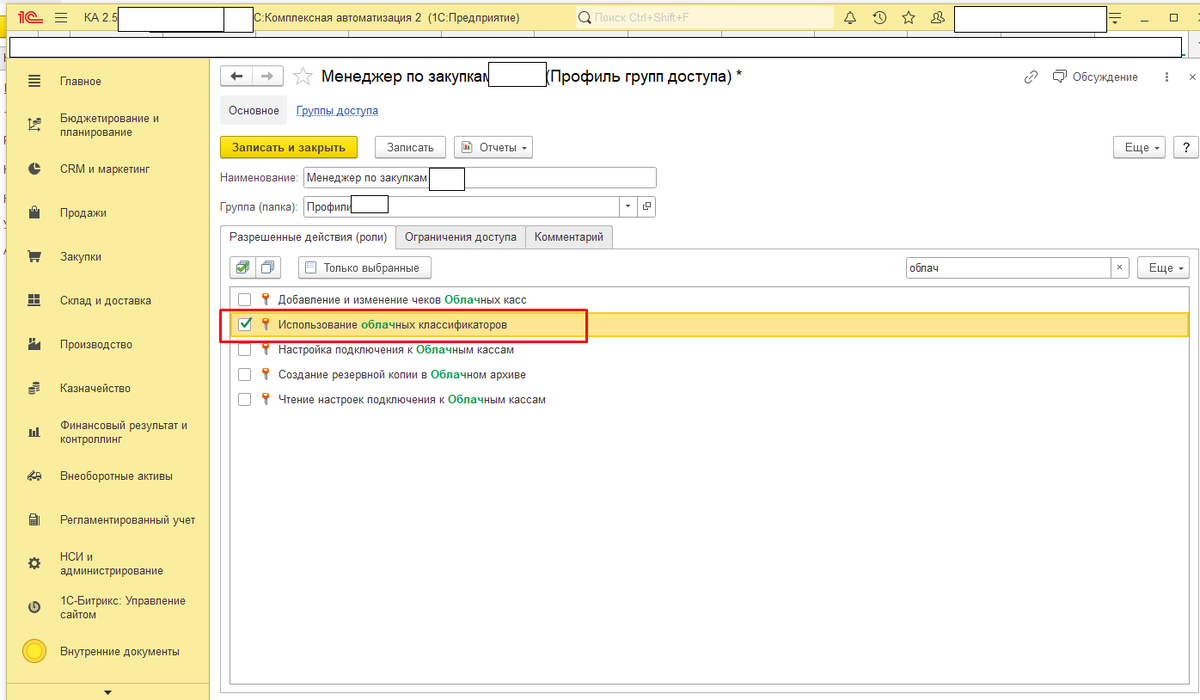Open Группы доступа link
Viewport: 1200px width, 700px height.
(337, 111)
